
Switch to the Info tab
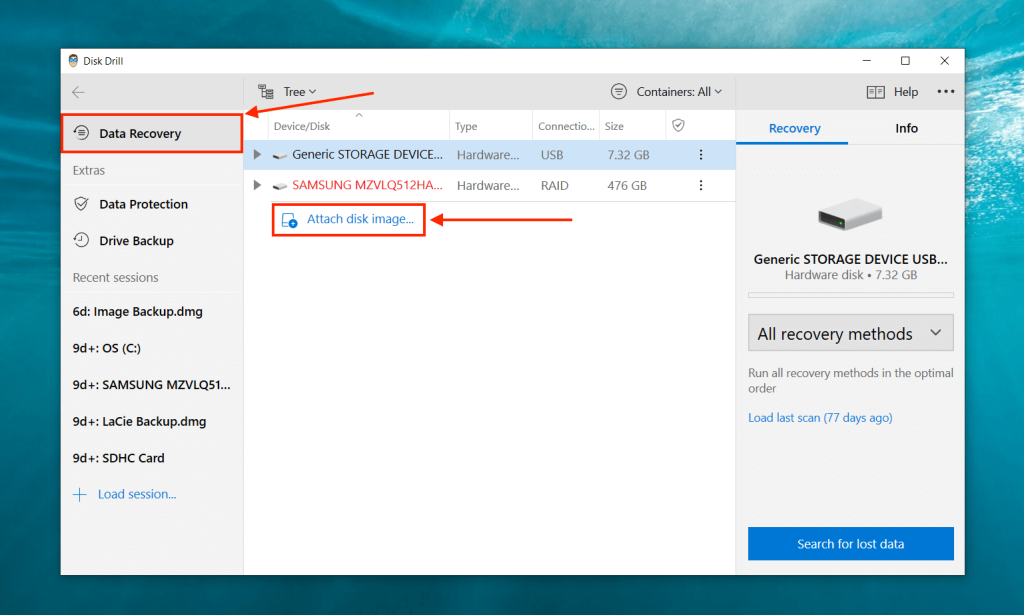pyautogui.click(x=906, y=128)
